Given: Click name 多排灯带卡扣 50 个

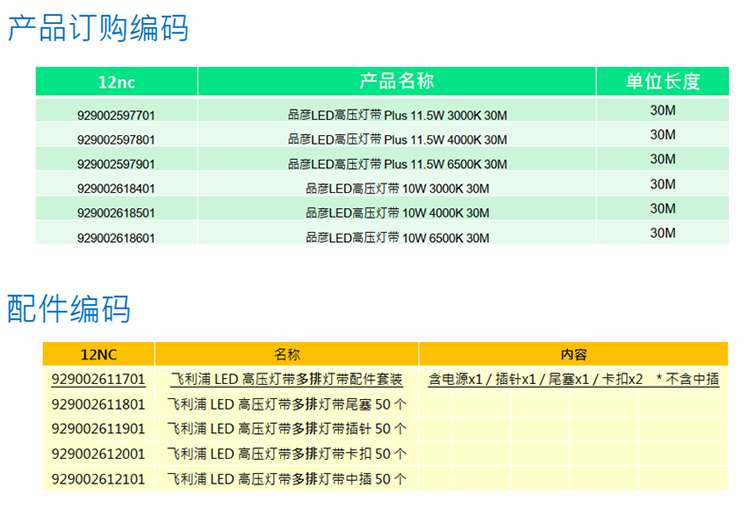Looking at the screenshot, I should pos(287,454).
